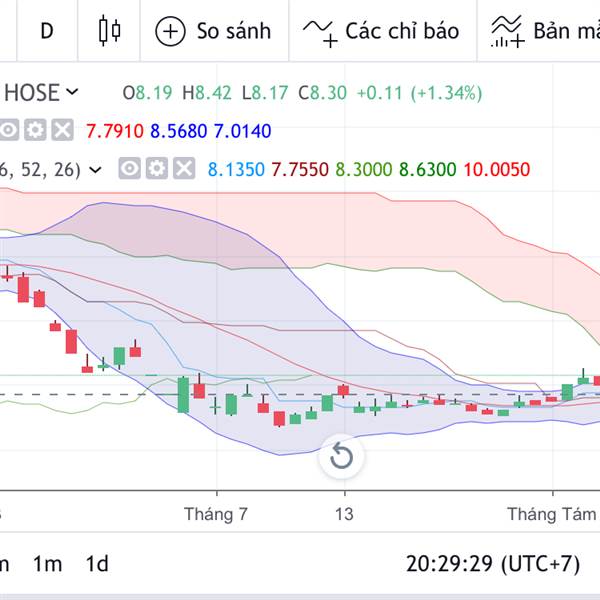Screen dimensions: 600x600
Task: Click the 7.7550 Ichimoku value
Action: point(300,169)
